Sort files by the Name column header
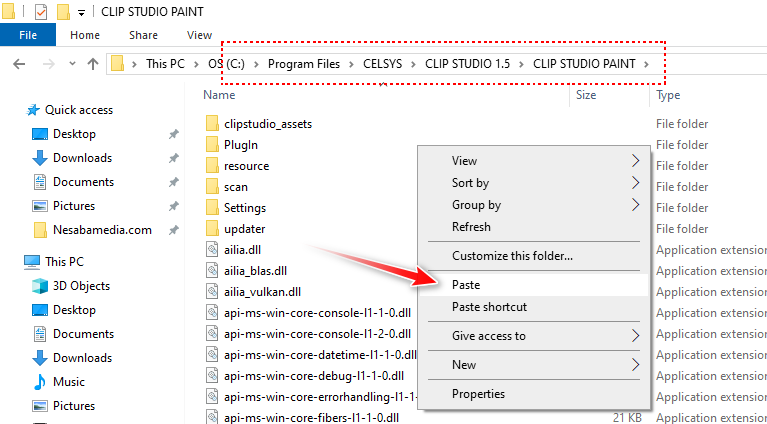This screenshot has width=767, height=424. tap(219, 95)
